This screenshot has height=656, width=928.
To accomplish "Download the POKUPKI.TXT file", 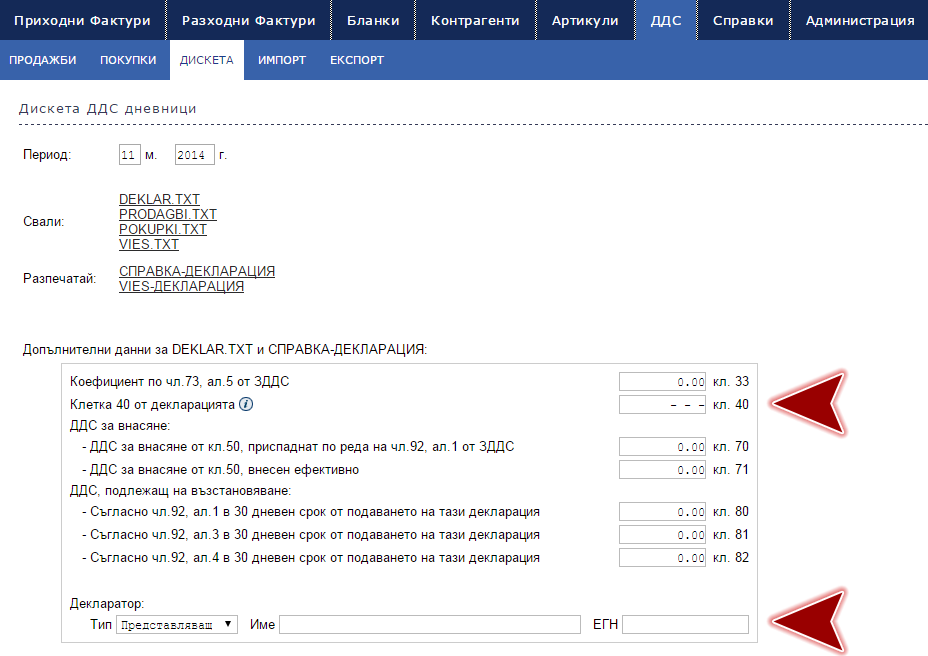I will 163,230.
